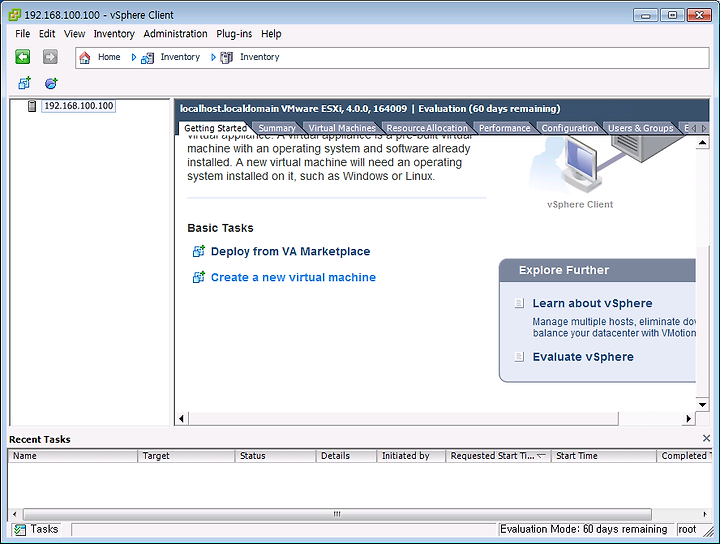Screen dimensions: 720x544
Task: Click content pane horizontal scroll left arrow
Action: tap(182, 418)
